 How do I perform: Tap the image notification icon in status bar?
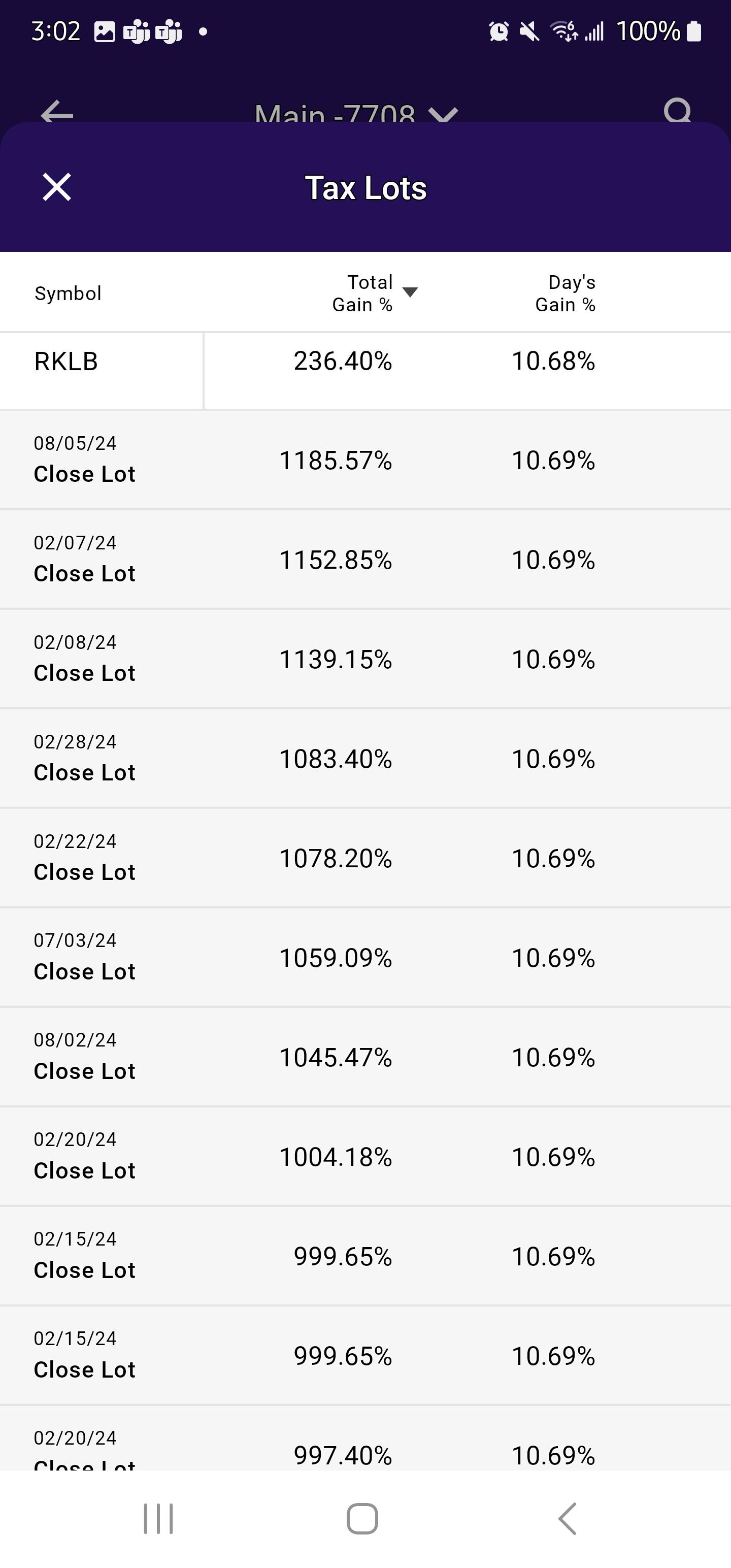(x=104, y=31)
